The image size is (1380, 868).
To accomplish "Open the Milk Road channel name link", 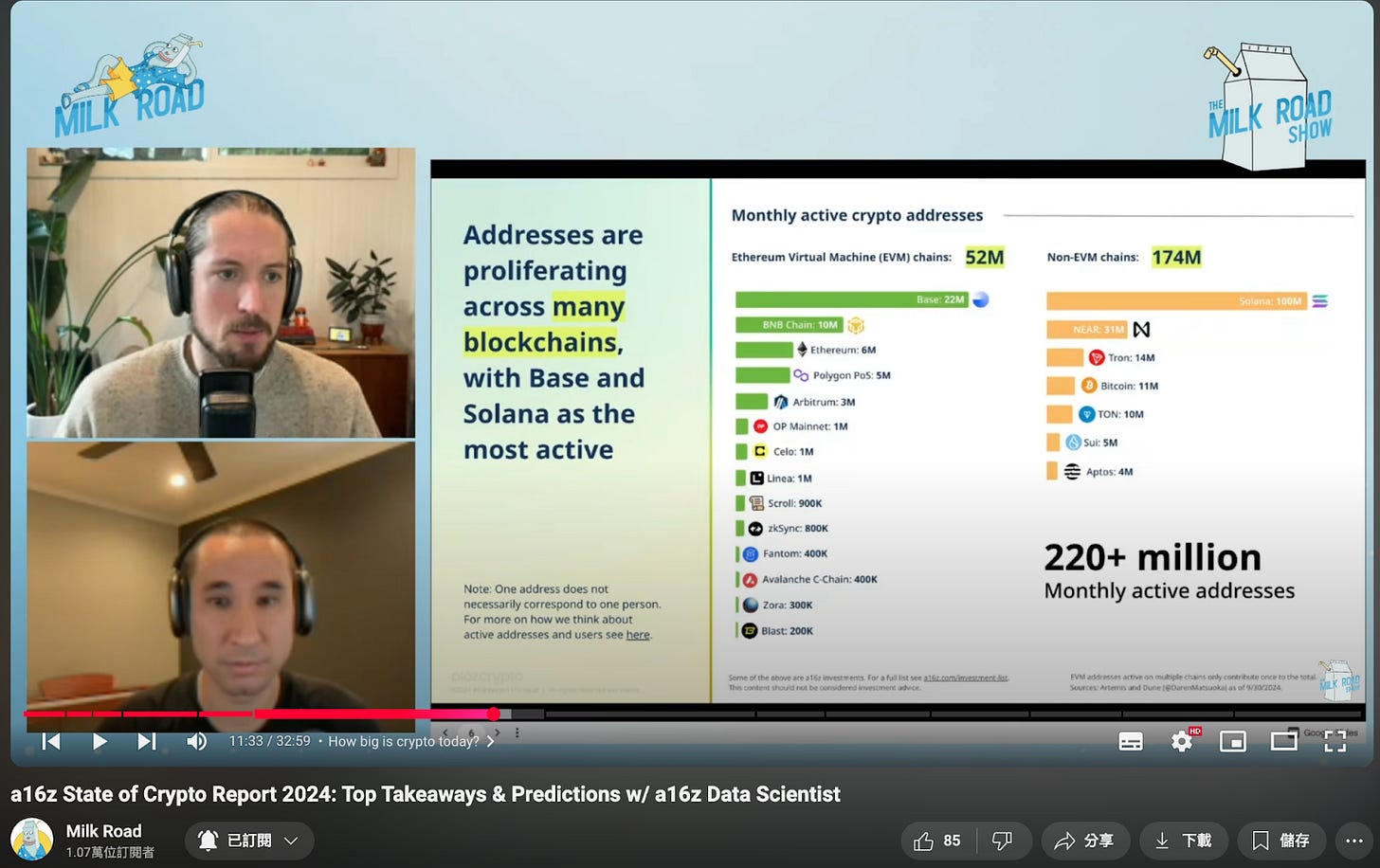I will pyautogui.click(x=103, y=831).
